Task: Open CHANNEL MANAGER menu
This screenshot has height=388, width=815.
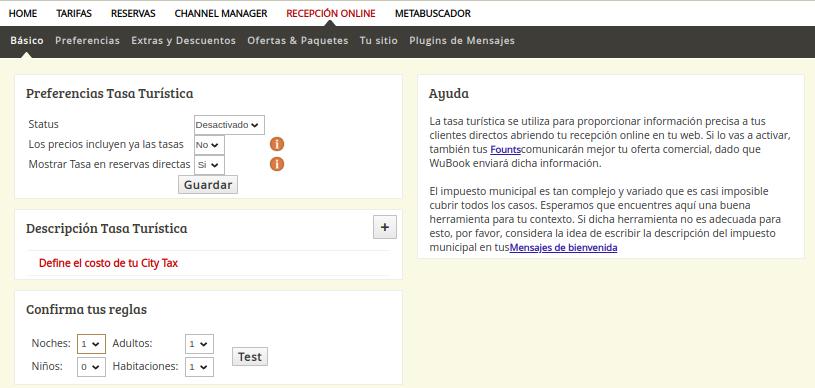Action: click(221, 14)
